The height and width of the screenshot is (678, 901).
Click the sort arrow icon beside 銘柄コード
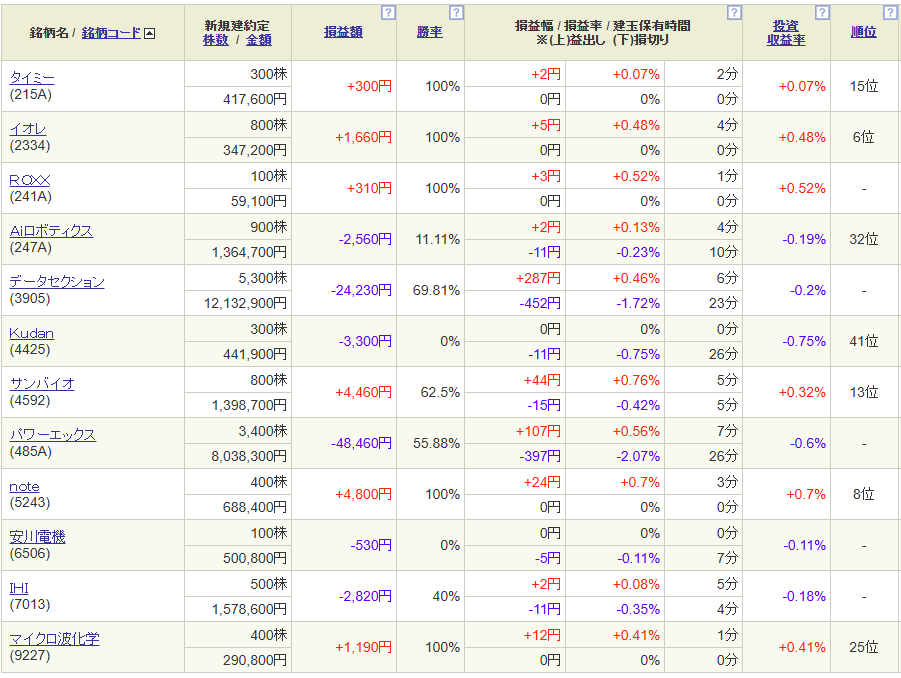point(150,33)
